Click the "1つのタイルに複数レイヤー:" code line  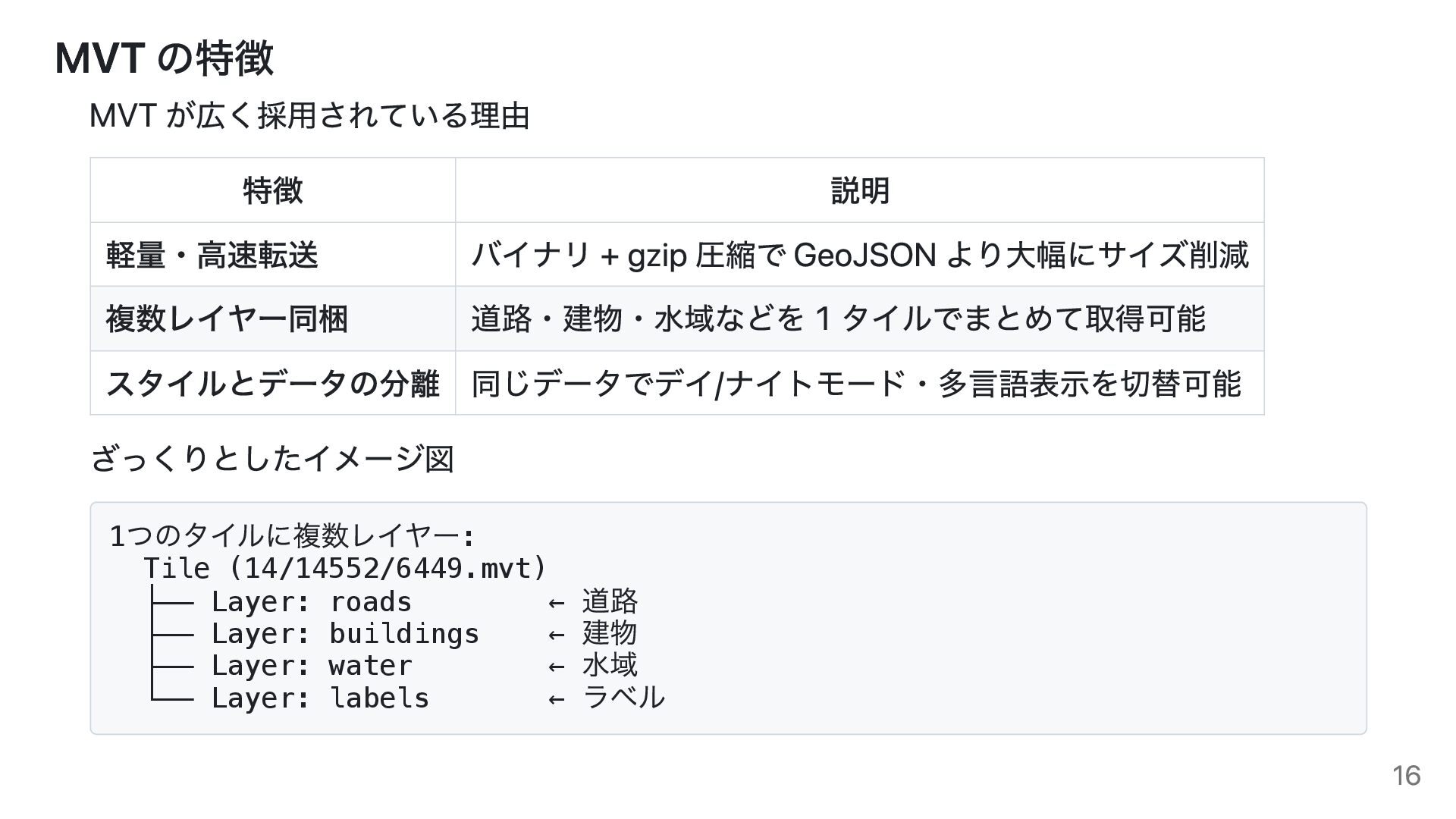(x=293, y=536)
